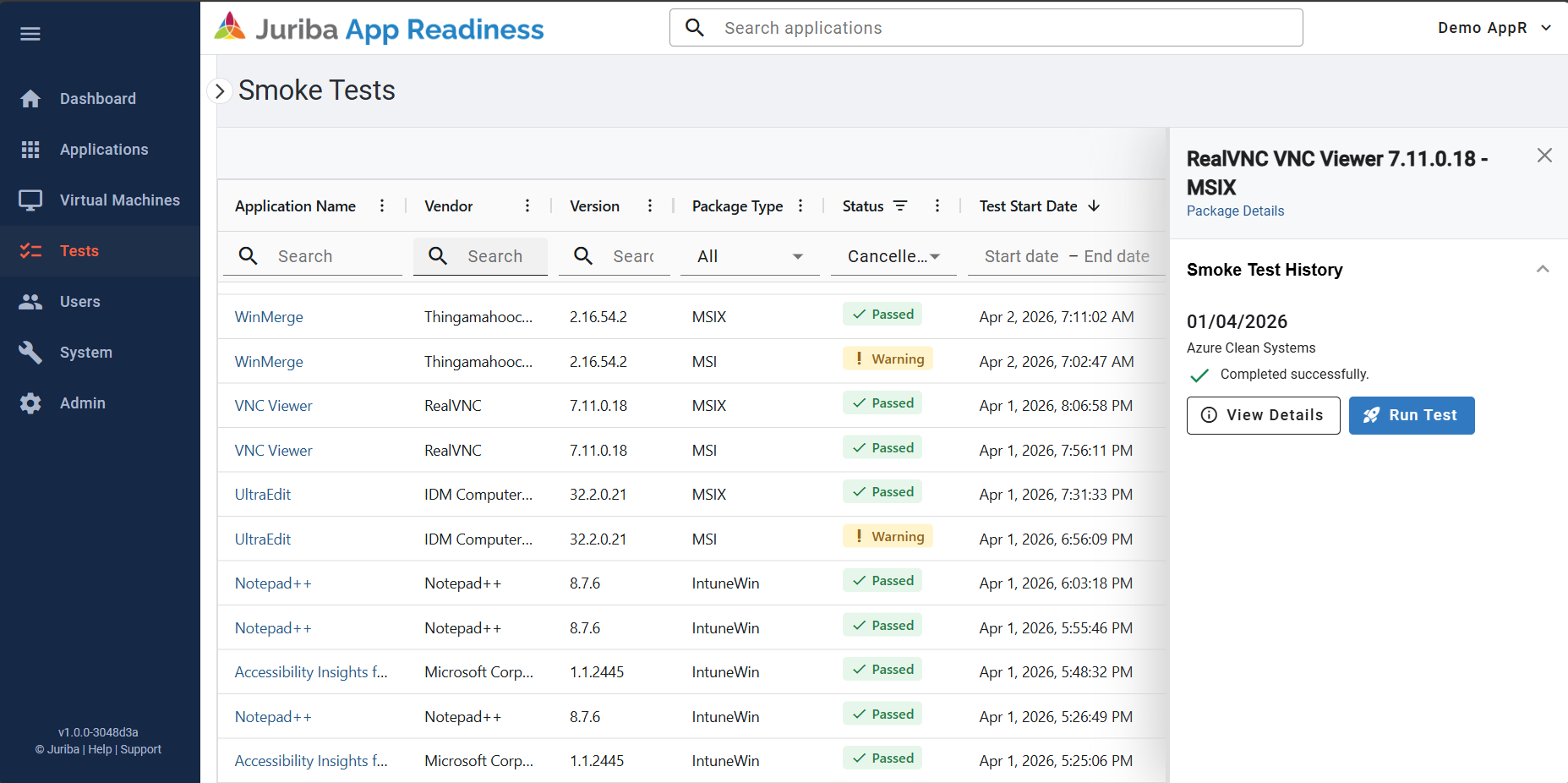Click the Status column header
The image size is (1568, 783).
coord(863,206)
